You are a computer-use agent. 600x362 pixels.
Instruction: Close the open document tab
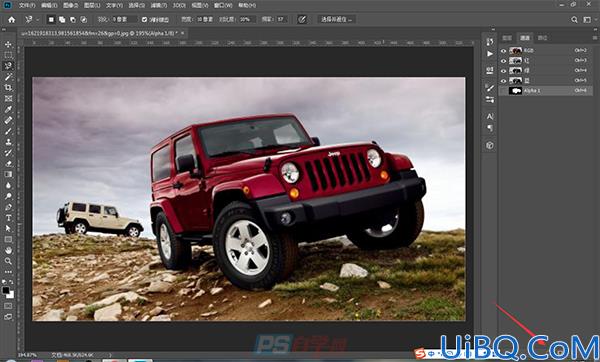183,33
